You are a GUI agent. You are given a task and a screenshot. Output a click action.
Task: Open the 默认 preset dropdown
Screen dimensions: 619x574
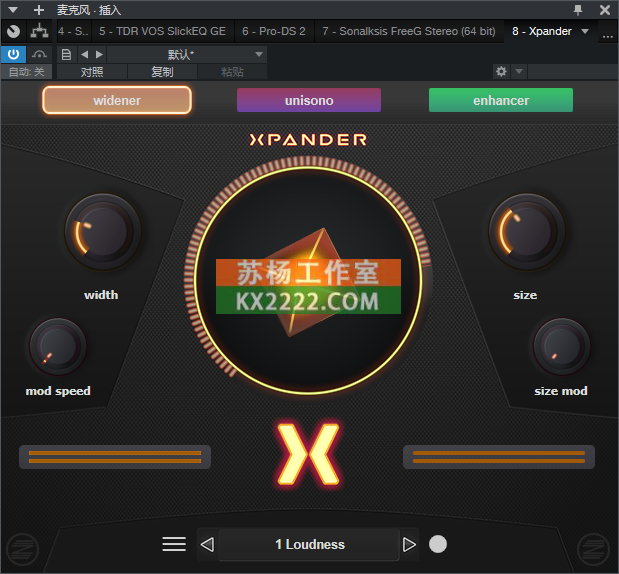tap(187, 54)
